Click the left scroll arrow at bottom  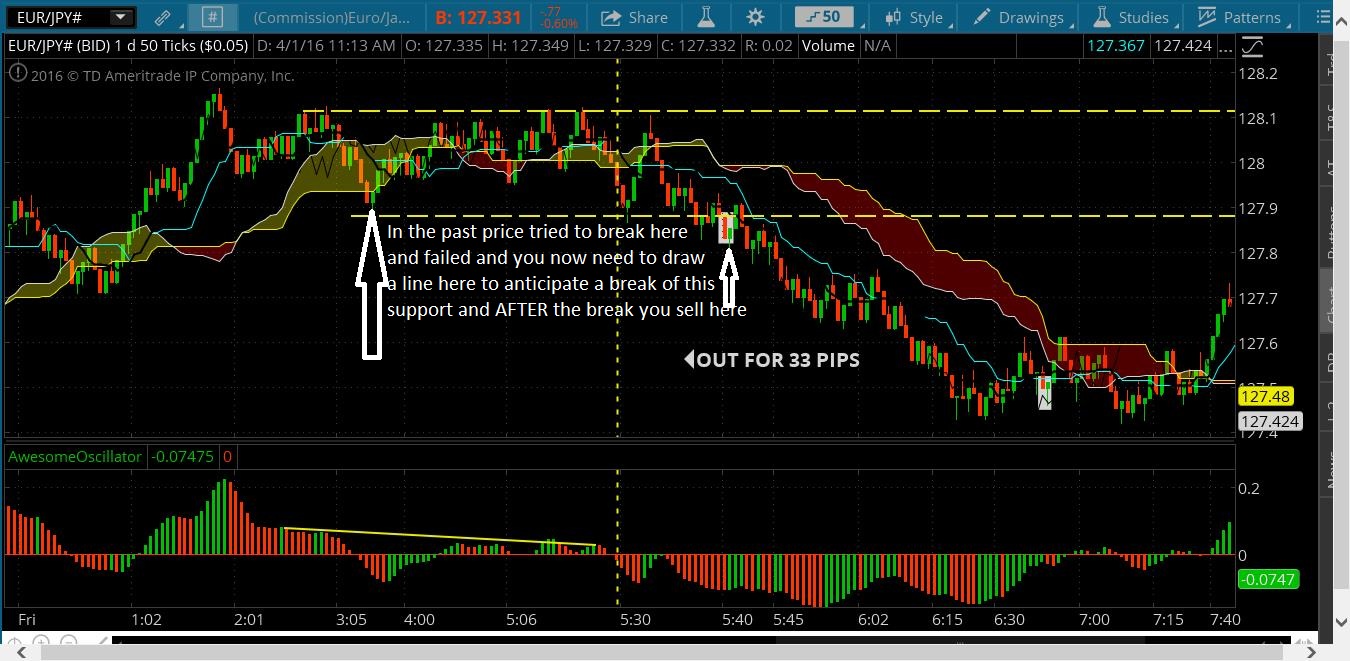22,653
